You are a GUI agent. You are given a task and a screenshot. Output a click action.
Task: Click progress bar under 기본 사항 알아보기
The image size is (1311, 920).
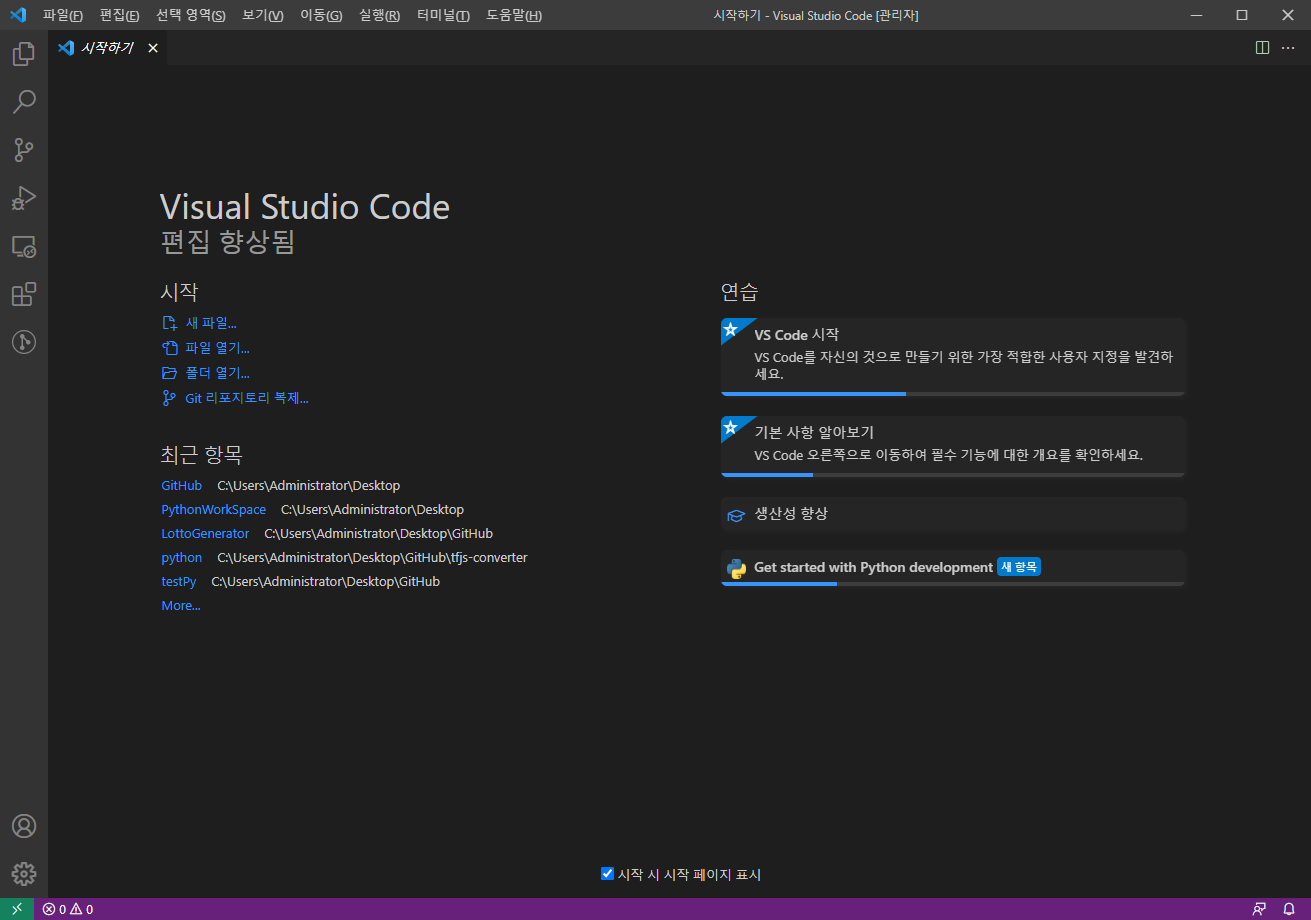tap(953, 475)
